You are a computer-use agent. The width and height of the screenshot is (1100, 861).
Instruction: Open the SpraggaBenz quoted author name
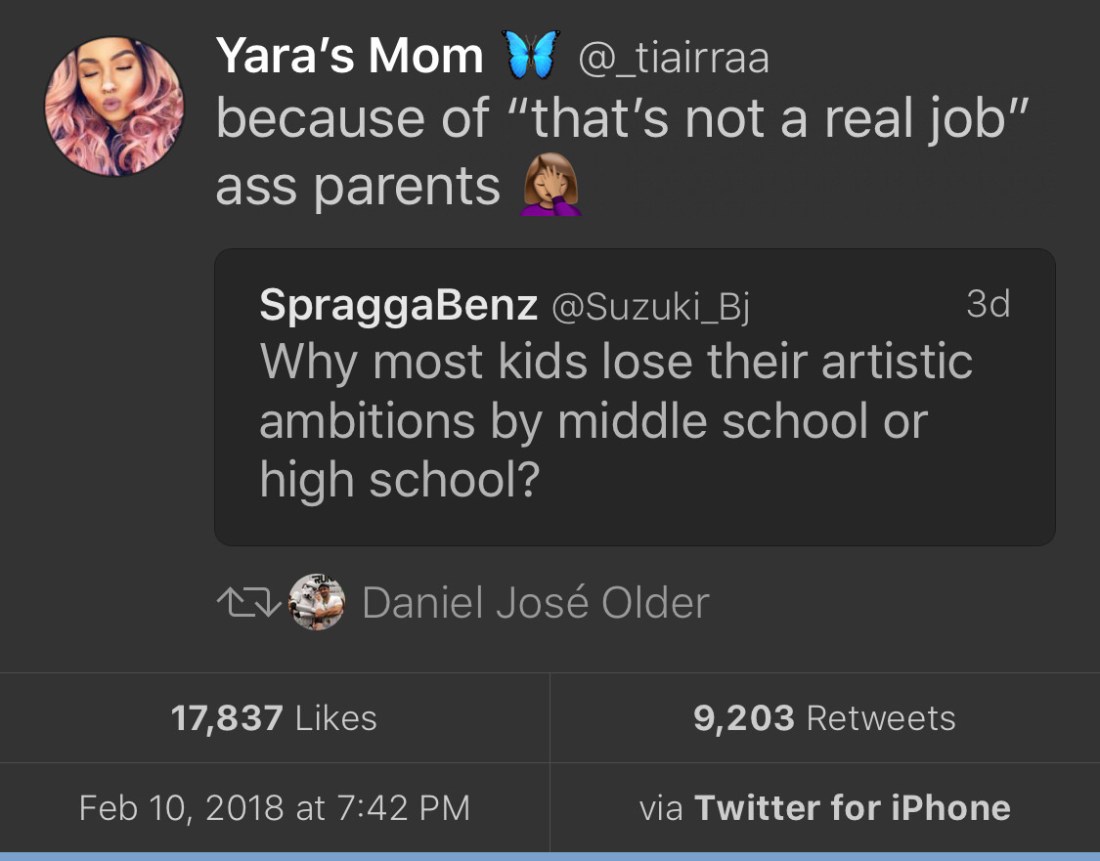[398, 305]
